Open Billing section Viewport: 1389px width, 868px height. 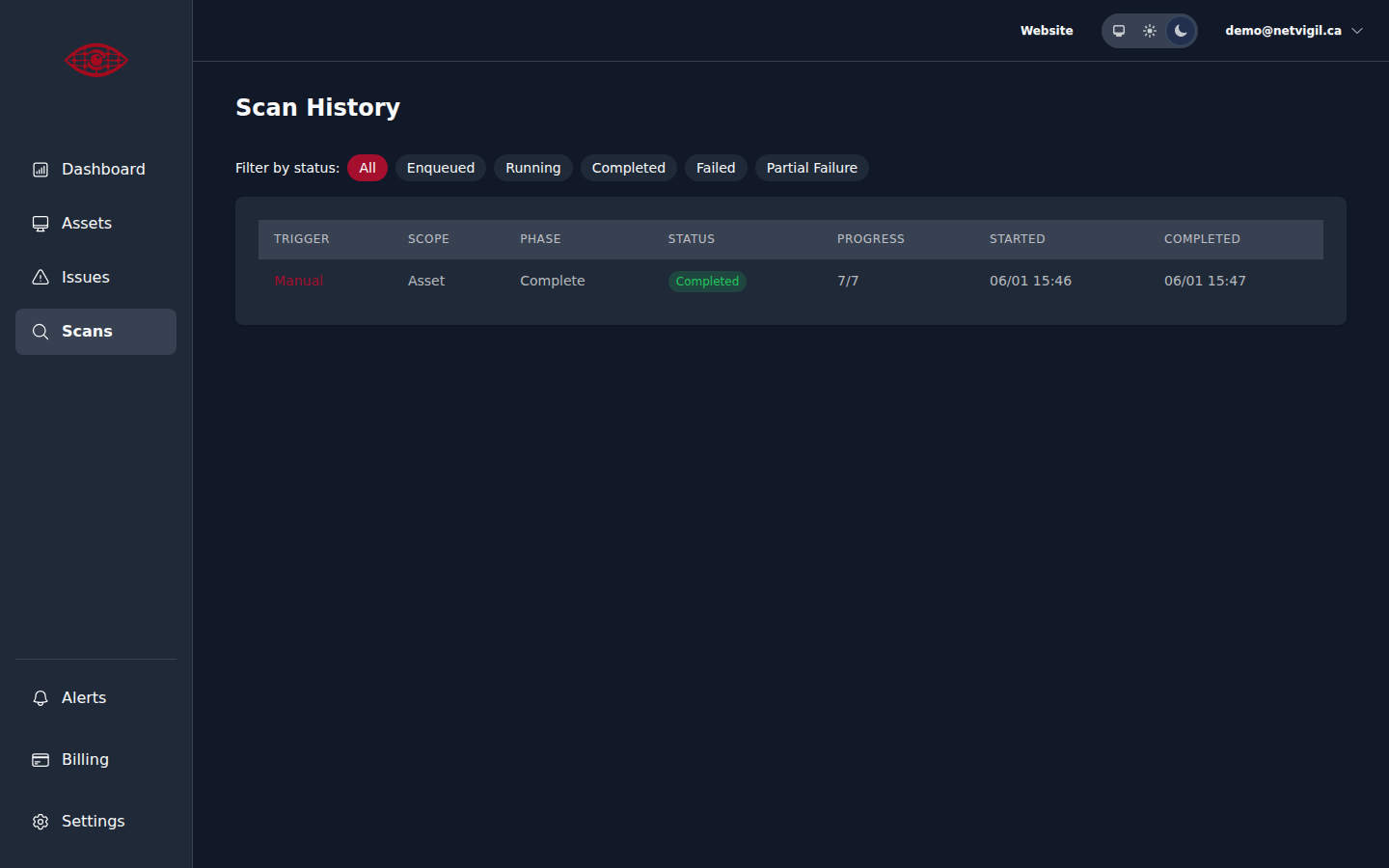coord(95,760)
